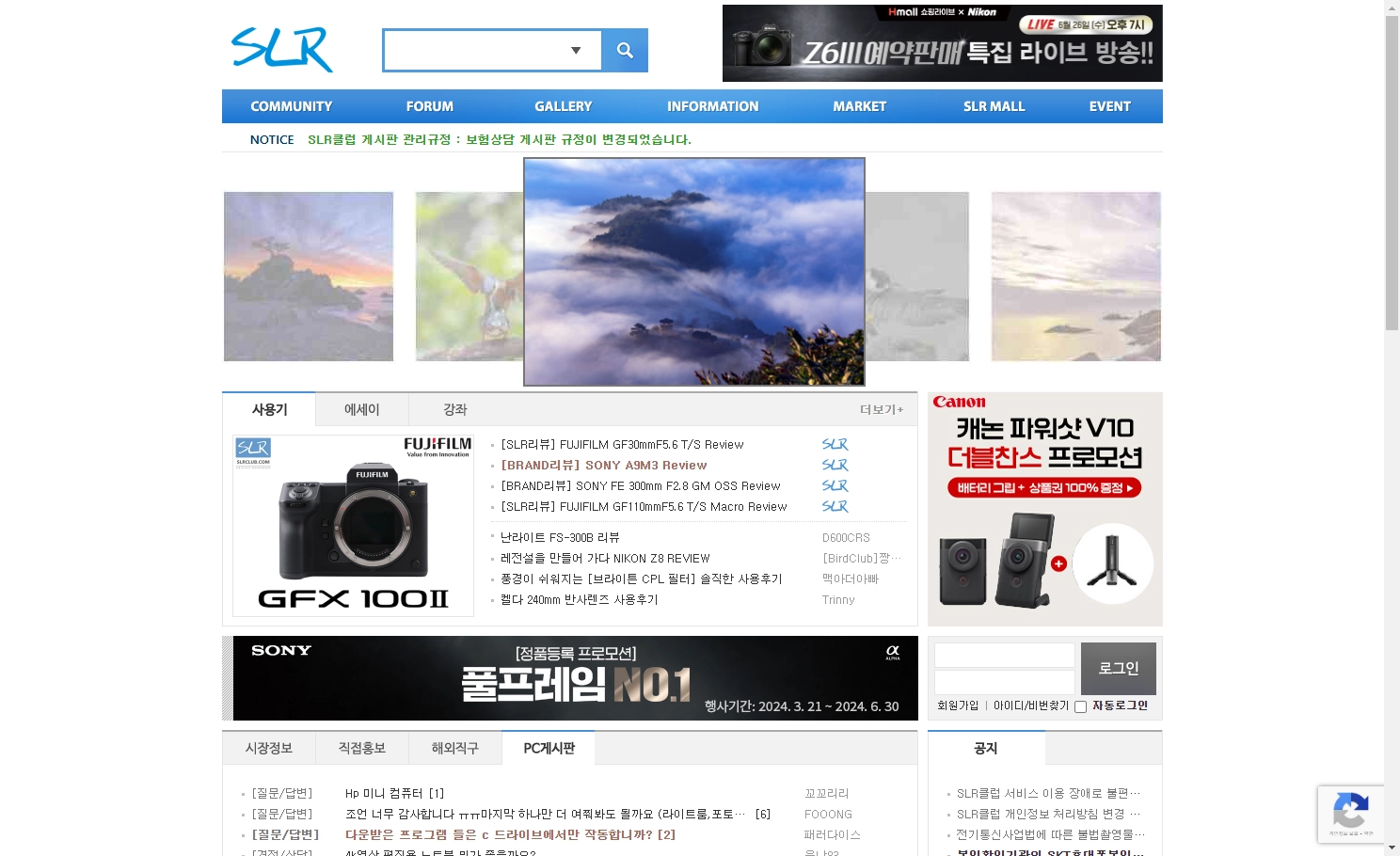Open the INFORMATION menu
The height and width of the screenshot is (856, 1400).
[x=713, y=106]
